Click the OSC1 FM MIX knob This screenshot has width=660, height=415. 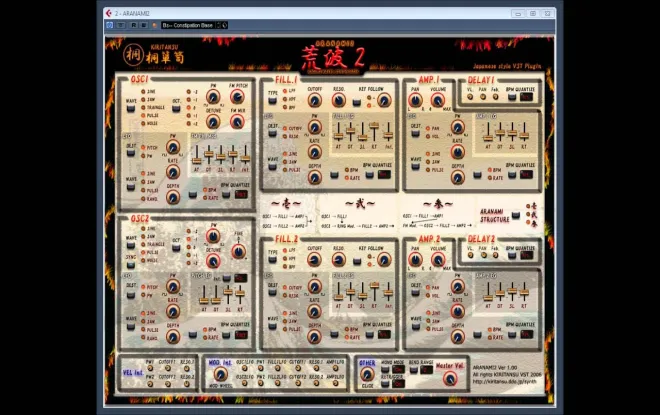pos(237,122)
